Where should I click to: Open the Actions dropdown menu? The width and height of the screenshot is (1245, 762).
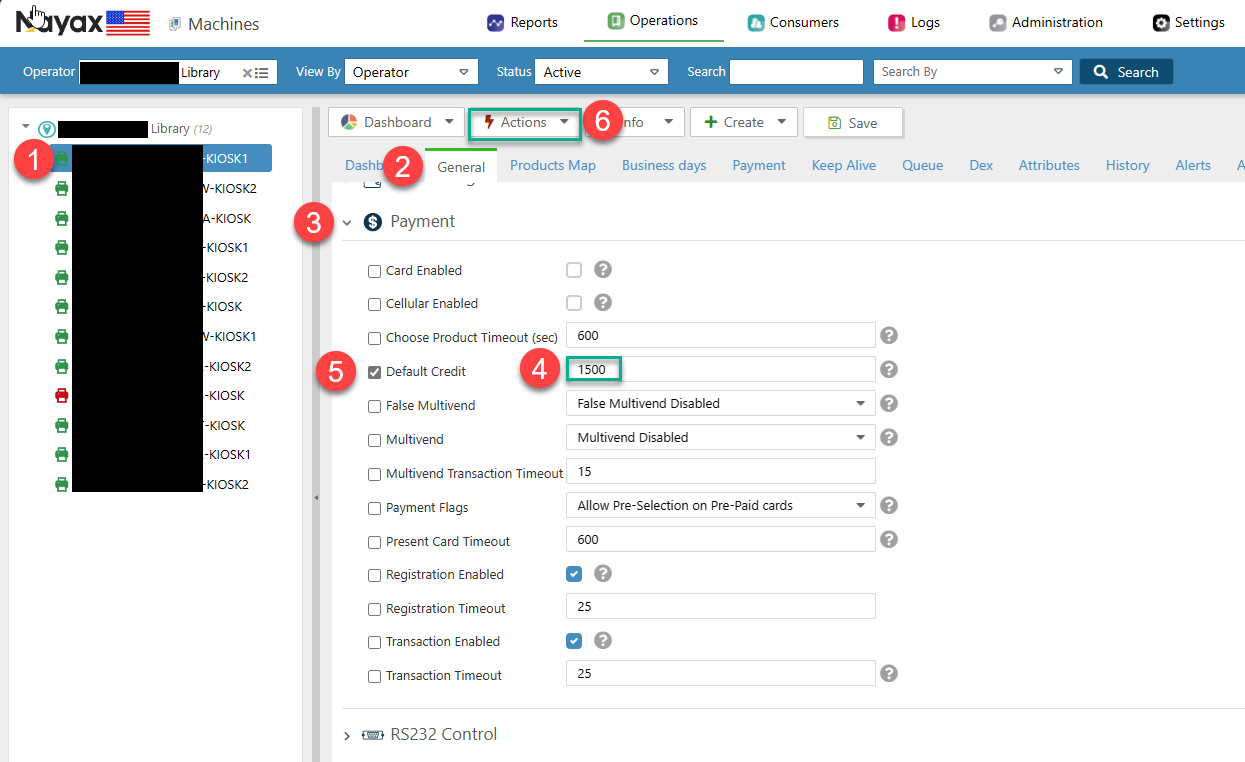pyautogui.click(x=525, y=122)
